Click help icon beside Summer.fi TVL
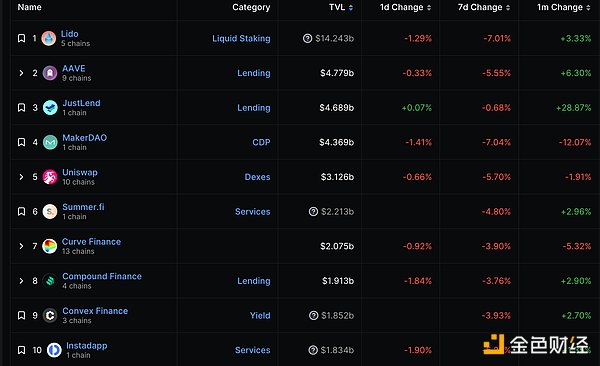 click(x=313, y=211)
